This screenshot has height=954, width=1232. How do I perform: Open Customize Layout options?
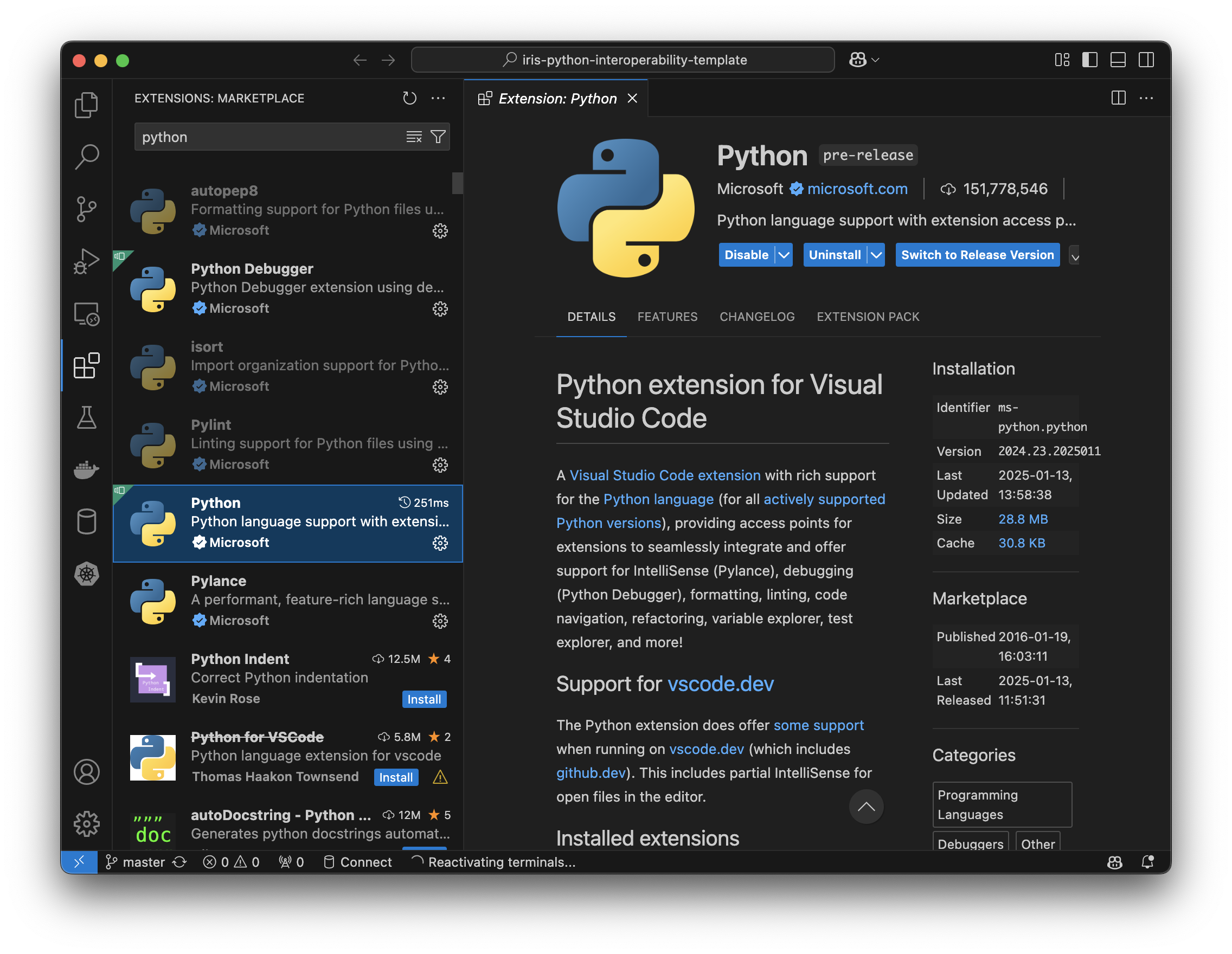(1062, 60)
